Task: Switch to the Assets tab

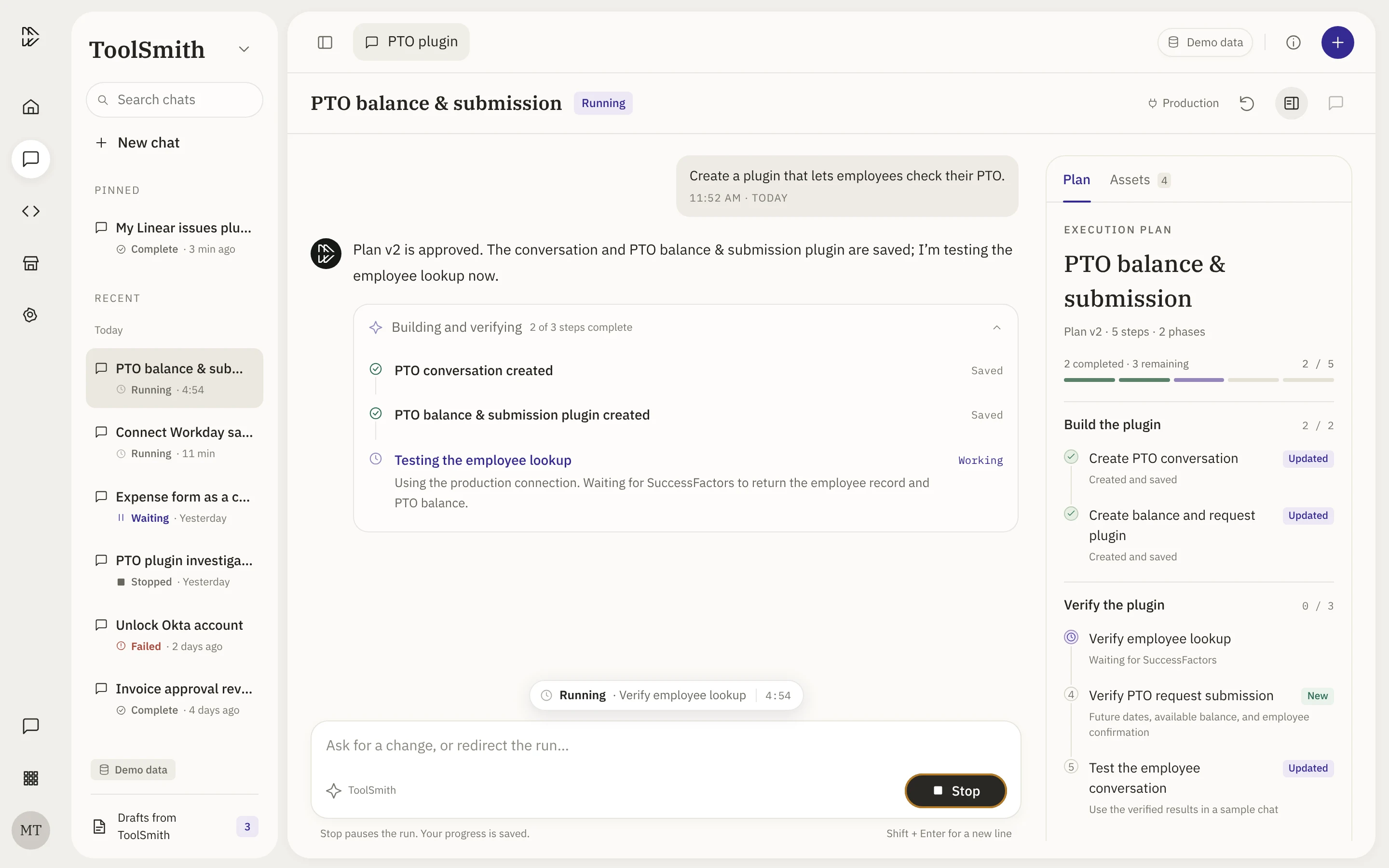Action: coord(1140,180)
